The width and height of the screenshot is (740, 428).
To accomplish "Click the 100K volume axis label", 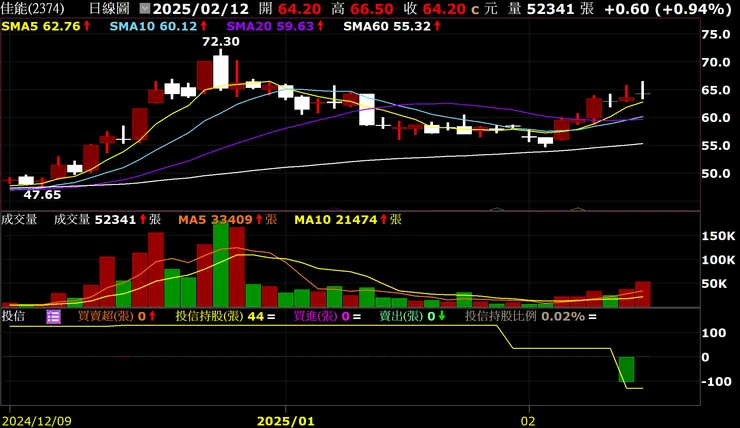I will pyautogui.click(x=718, y=260).
